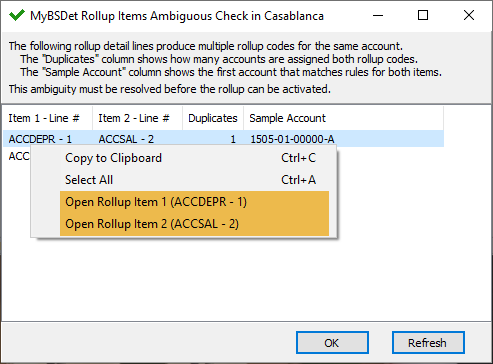
Task: Click the Refresh button
Action: (428, 343)
